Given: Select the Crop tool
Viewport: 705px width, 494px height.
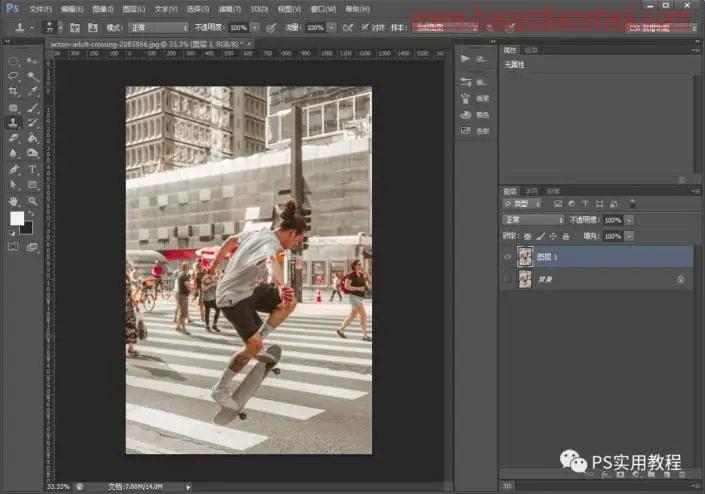Looking at the screenshot, I should pos(13,92).
